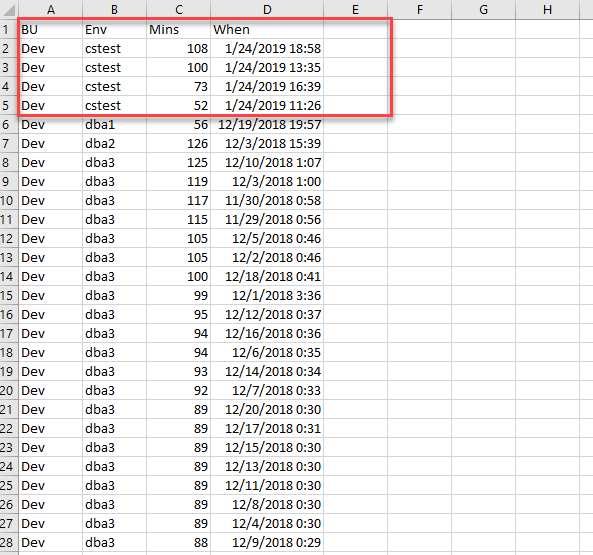Click the Mins value 126
Image resolution: width=593 pixels, height=555 pixels.
[179, 144]
